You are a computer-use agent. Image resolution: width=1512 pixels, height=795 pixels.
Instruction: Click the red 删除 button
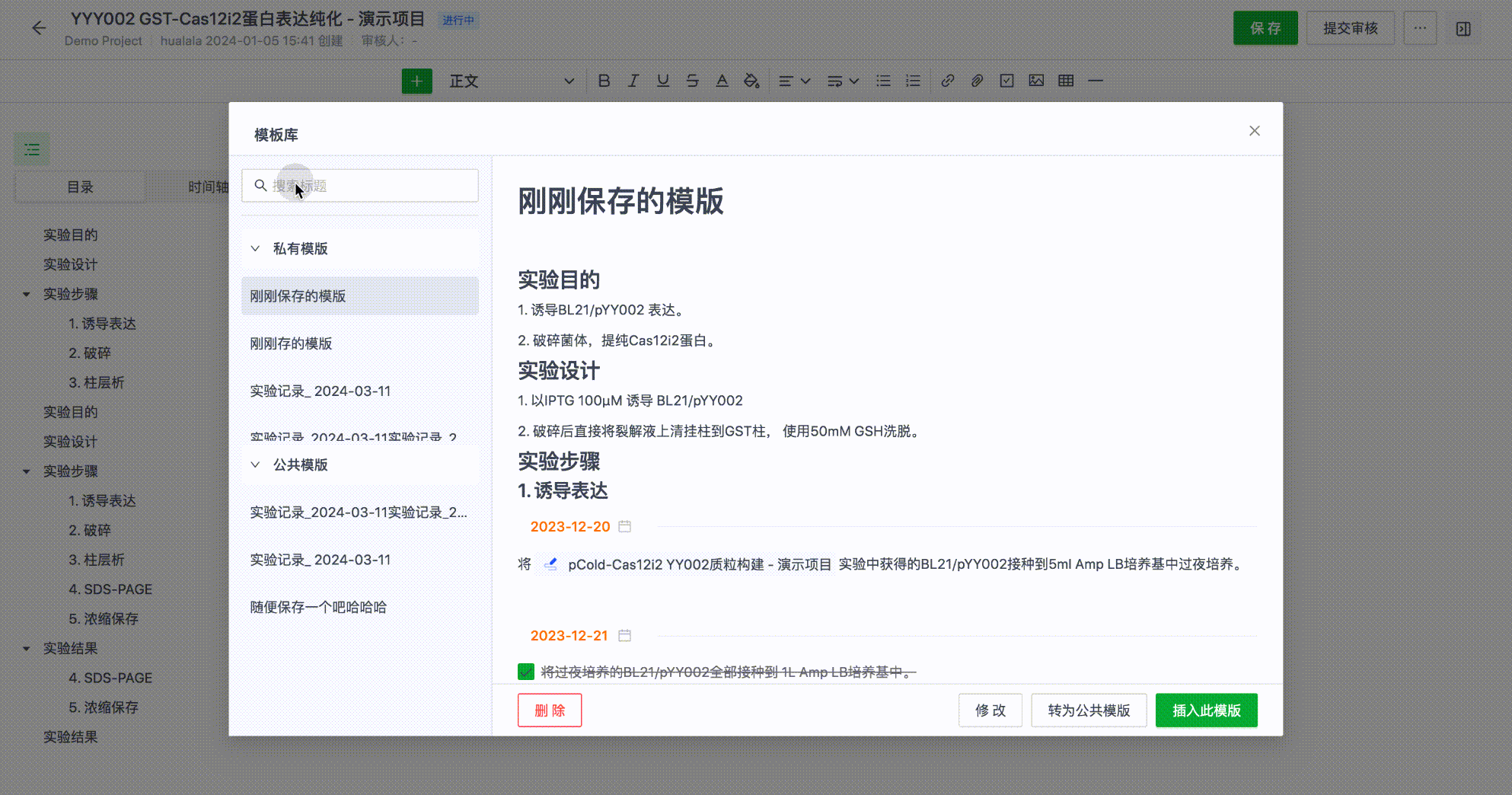click(550, 710)
